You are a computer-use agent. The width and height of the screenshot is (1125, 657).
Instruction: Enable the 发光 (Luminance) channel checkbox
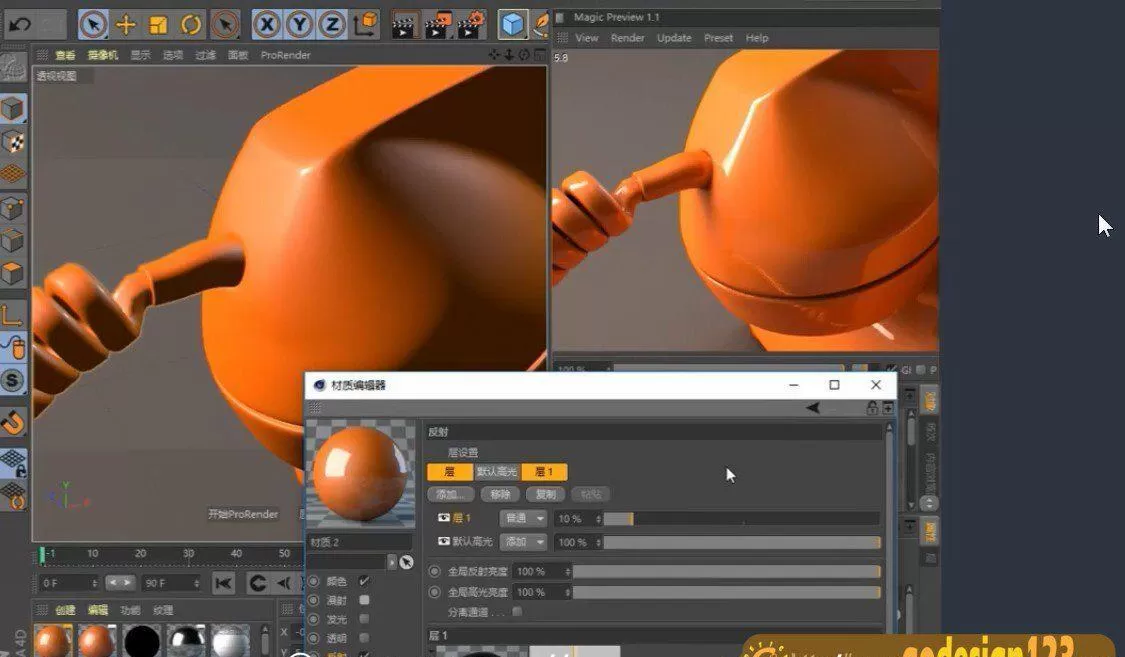point(363,619)
